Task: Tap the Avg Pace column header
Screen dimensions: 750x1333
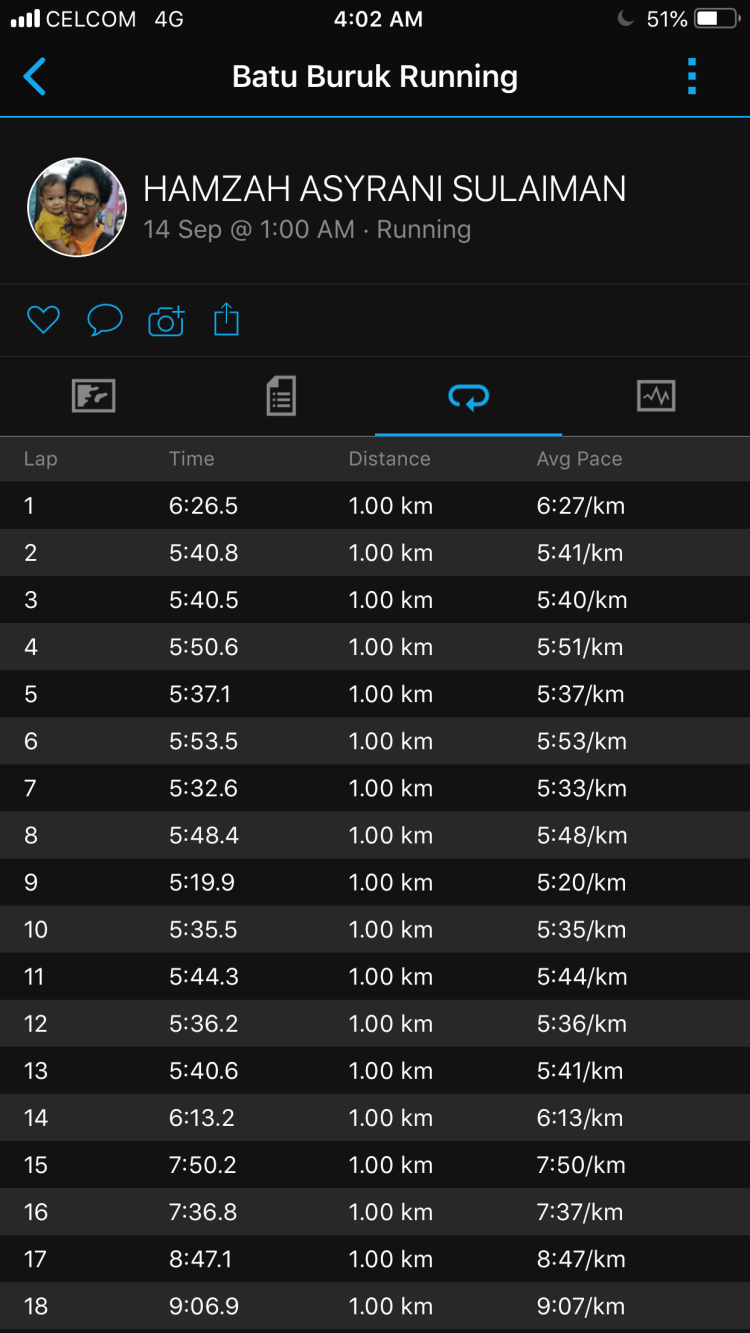Action: 579,459
